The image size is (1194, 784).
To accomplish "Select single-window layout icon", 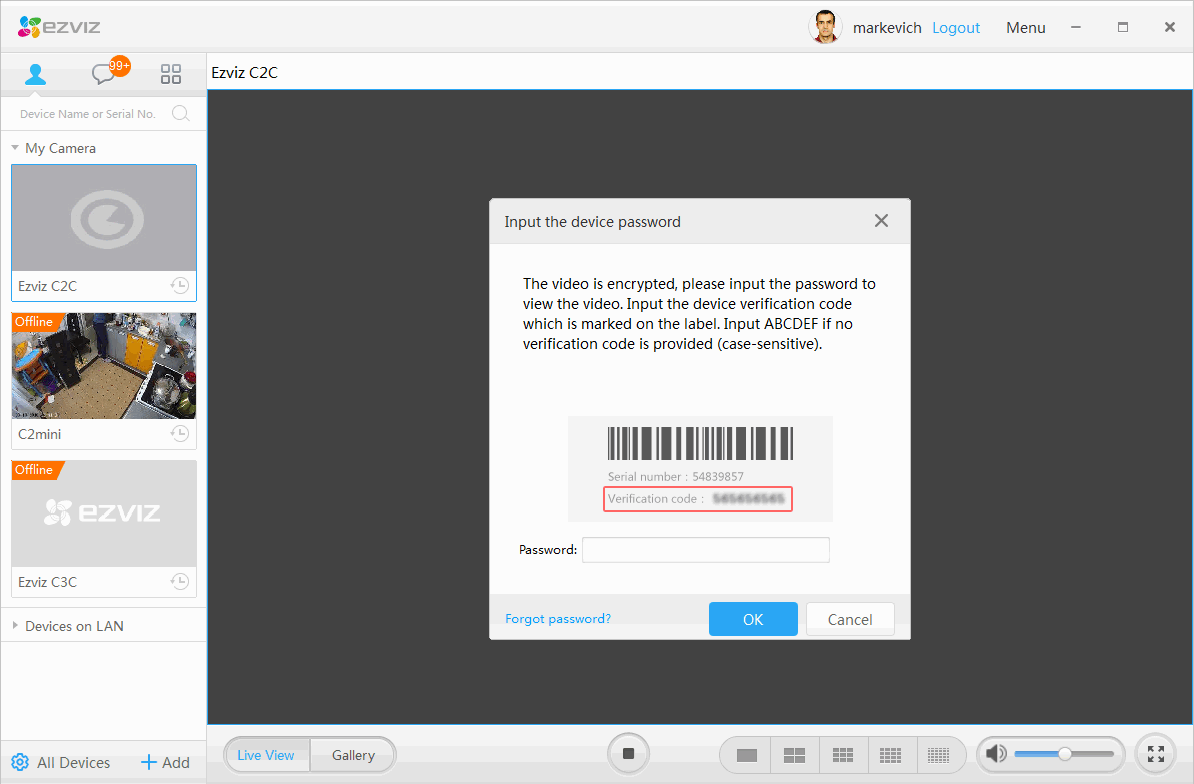I will click(746, 755).
